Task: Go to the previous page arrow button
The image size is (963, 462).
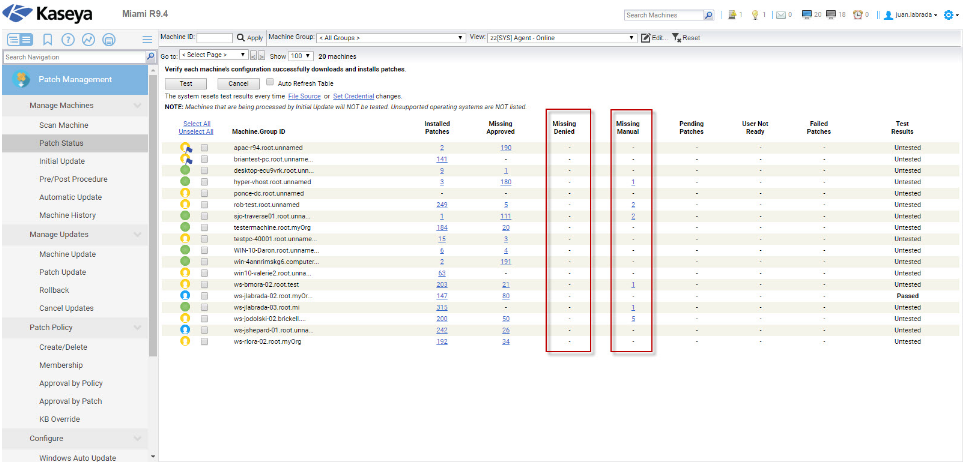Action: [x=253, y=55]
